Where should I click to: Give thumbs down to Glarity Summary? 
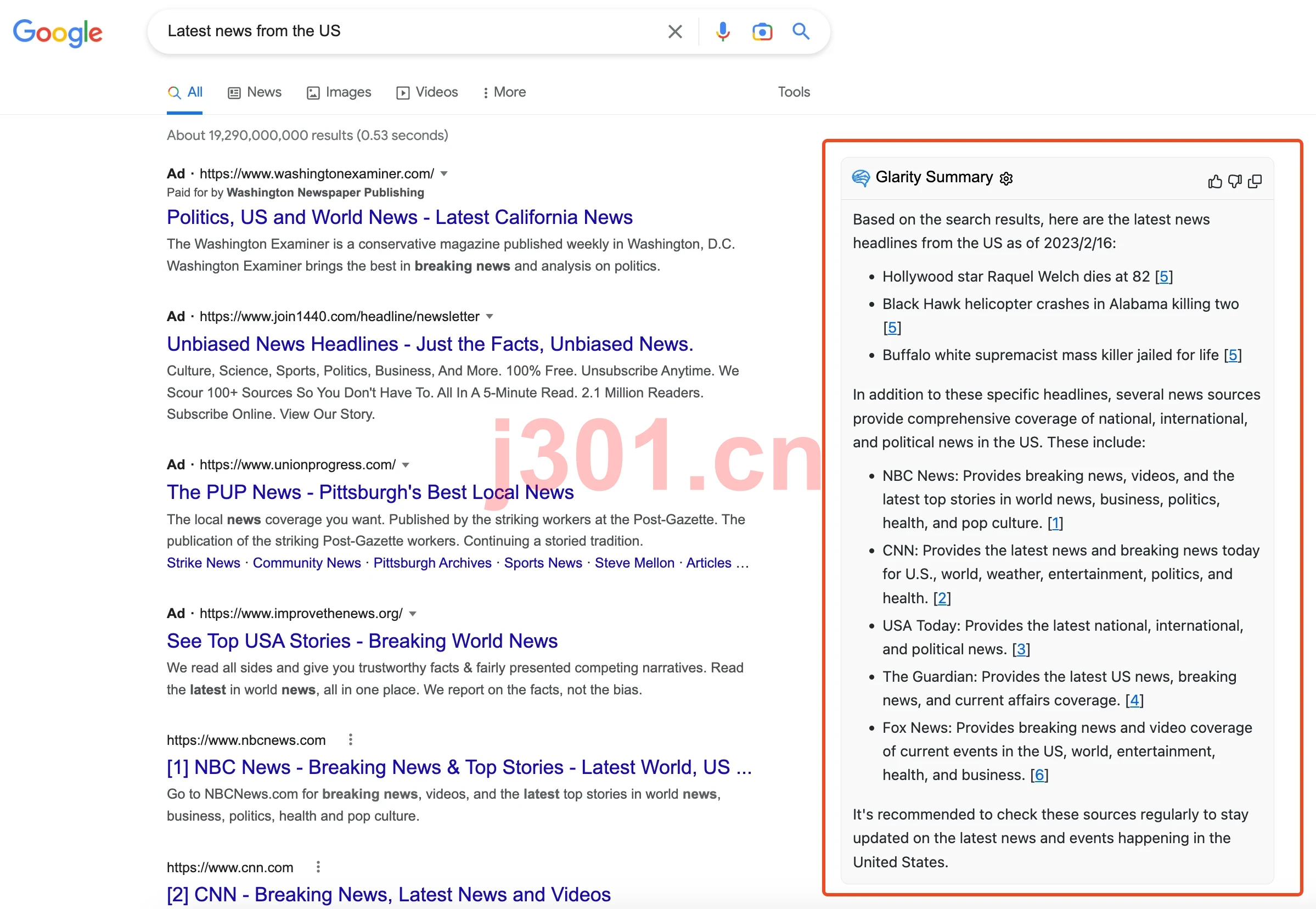[1235, 181]
